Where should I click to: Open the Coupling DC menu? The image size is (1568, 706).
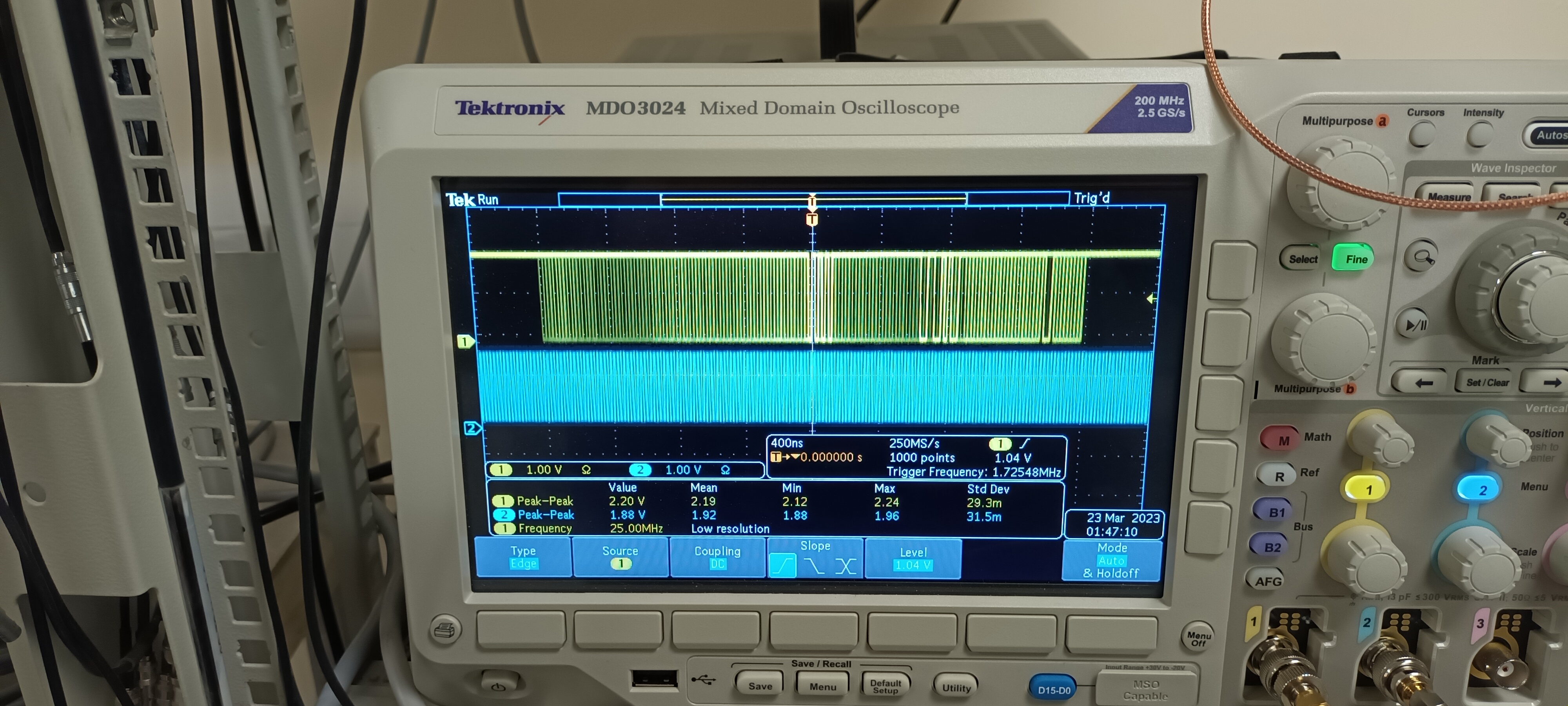717,557
